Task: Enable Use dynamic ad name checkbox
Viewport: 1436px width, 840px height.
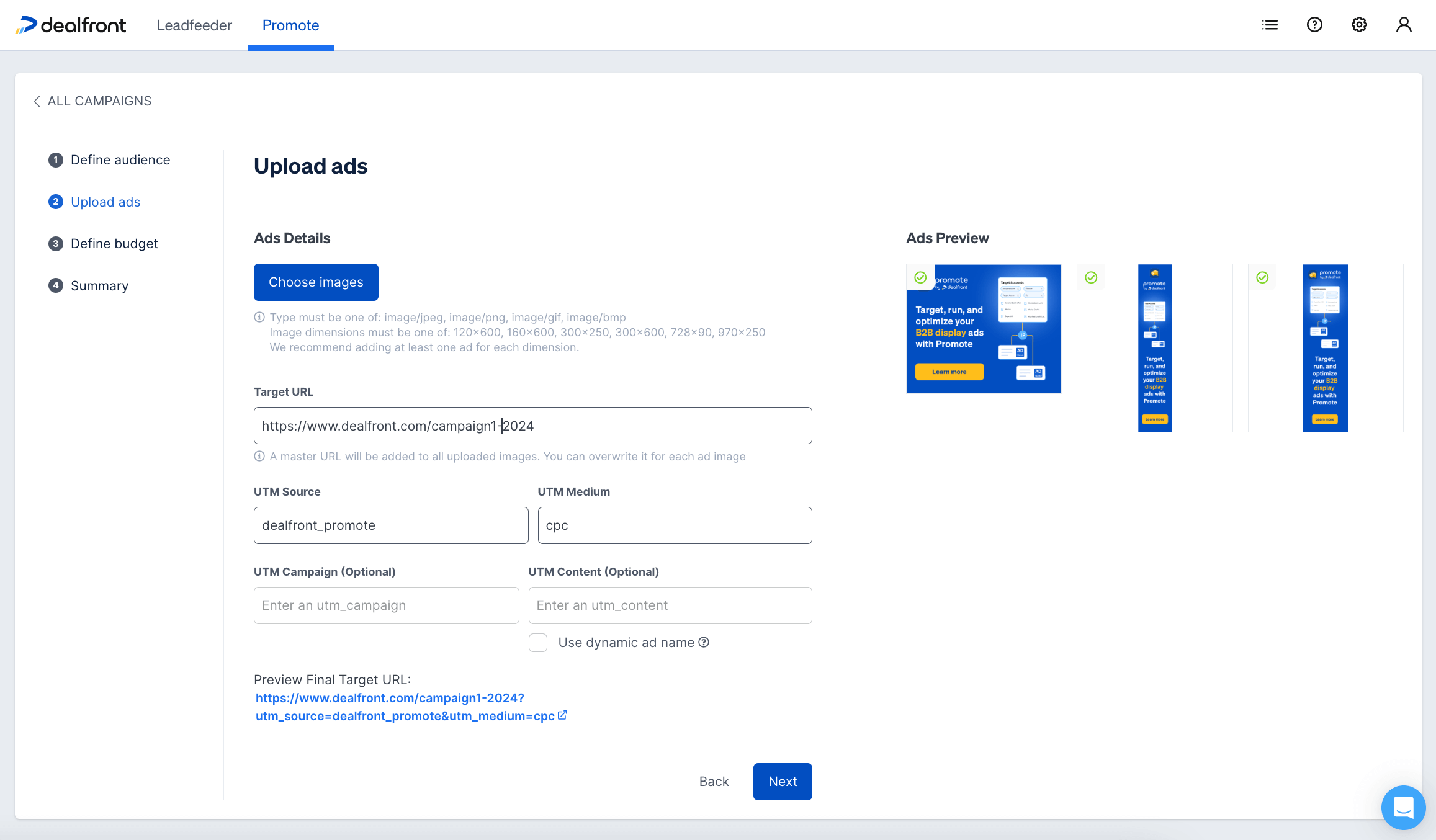Action: [x=538, y=643]
